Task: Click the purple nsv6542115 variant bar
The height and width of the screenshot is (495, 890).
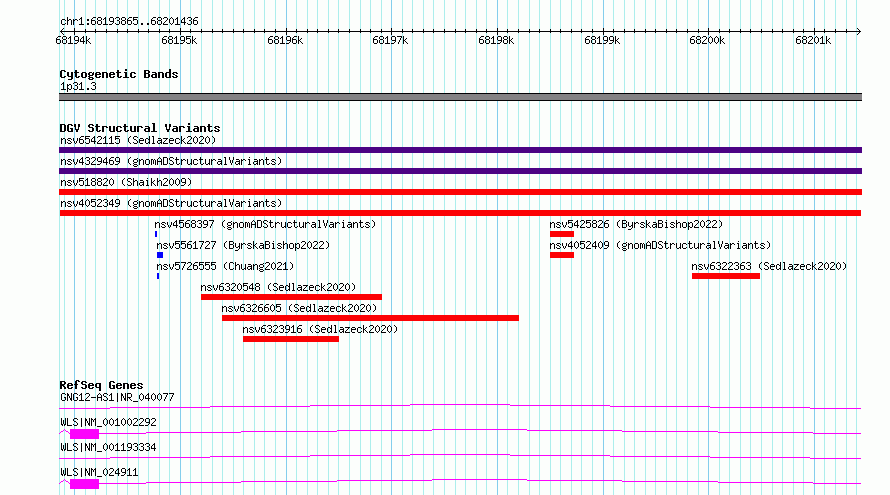Action: pyautogui.click(x=460, y=150)
